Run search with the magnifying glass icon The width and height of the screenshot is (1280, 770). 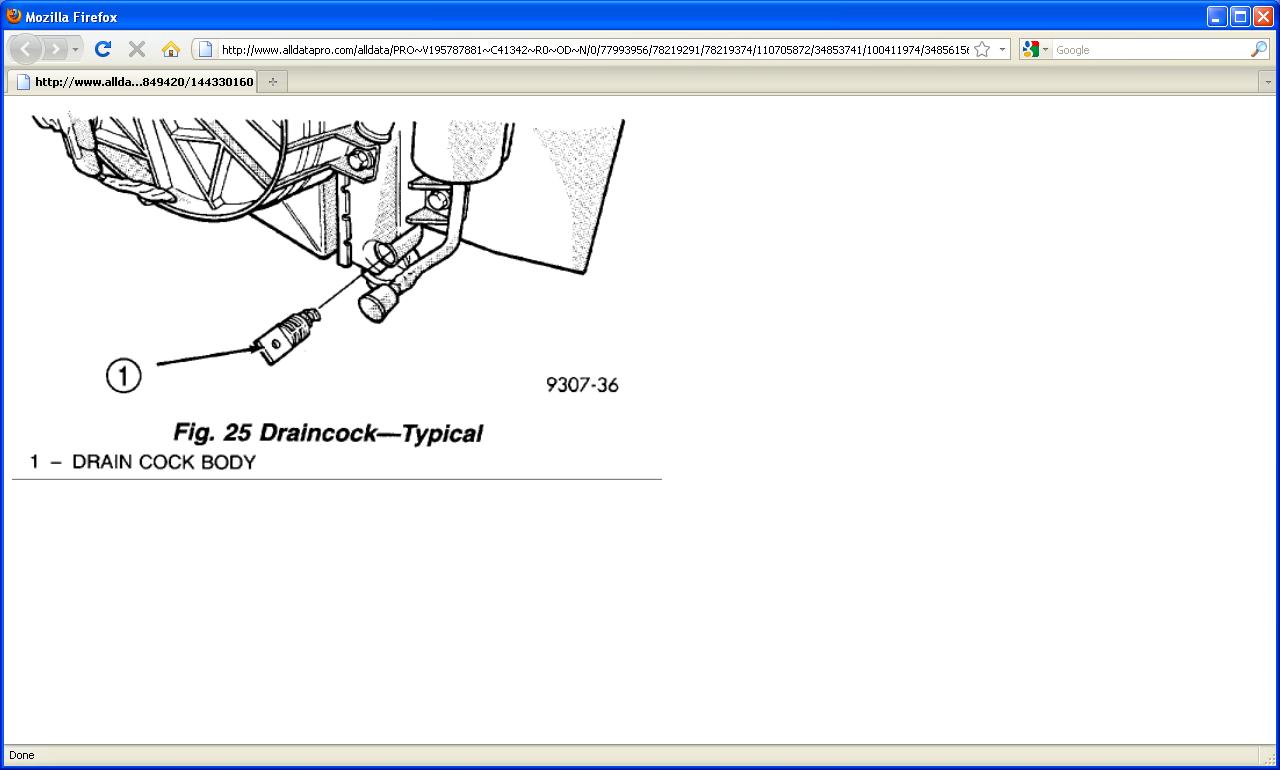pos(1259,49)
